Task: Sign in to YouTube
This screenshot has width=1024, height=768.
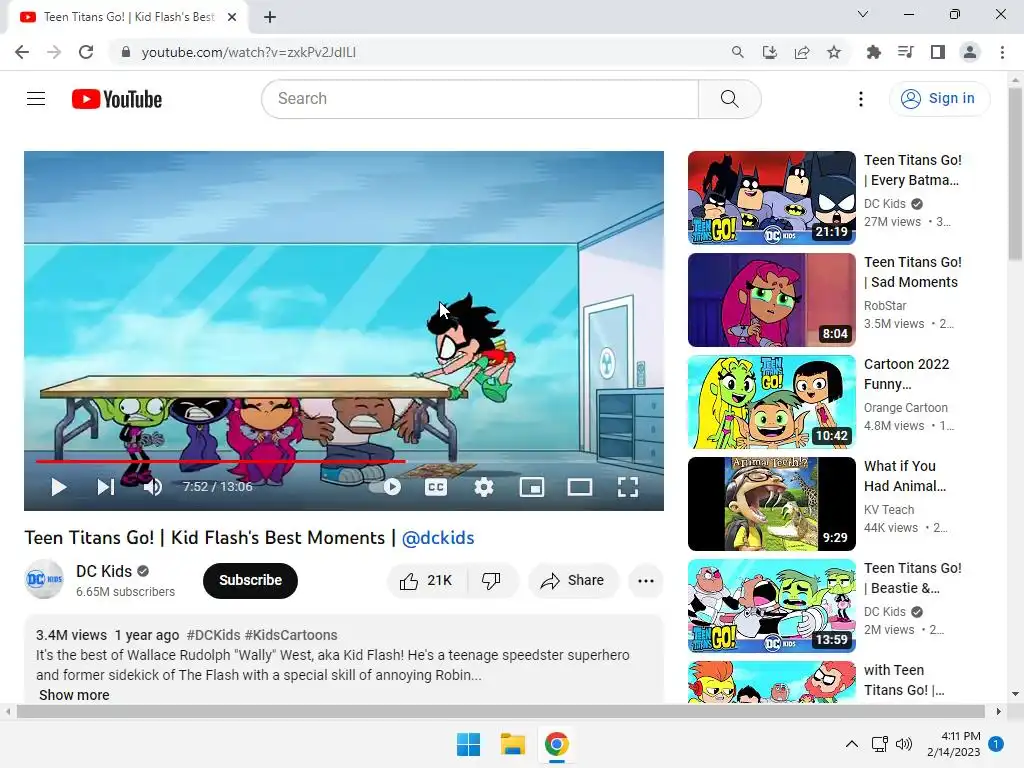Action: (939, 99)
